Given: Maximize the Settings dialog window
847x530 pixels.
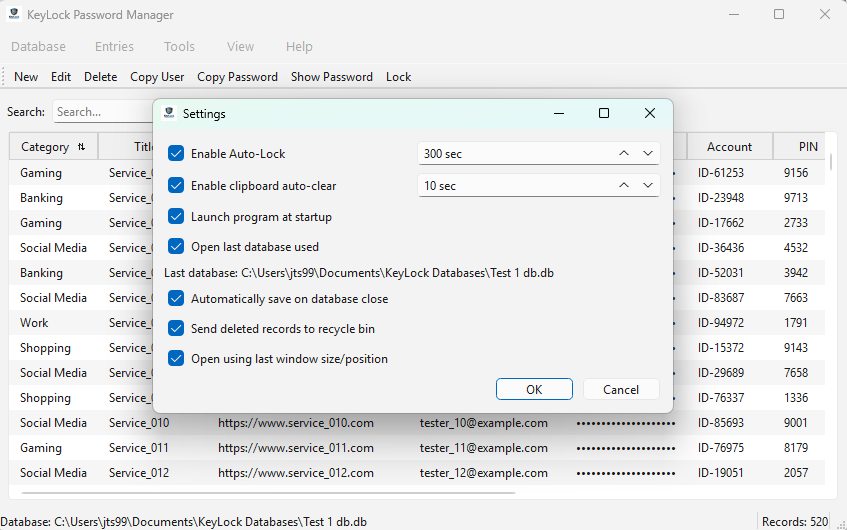Looking at the screenshot, I should (x=604, y=114).
